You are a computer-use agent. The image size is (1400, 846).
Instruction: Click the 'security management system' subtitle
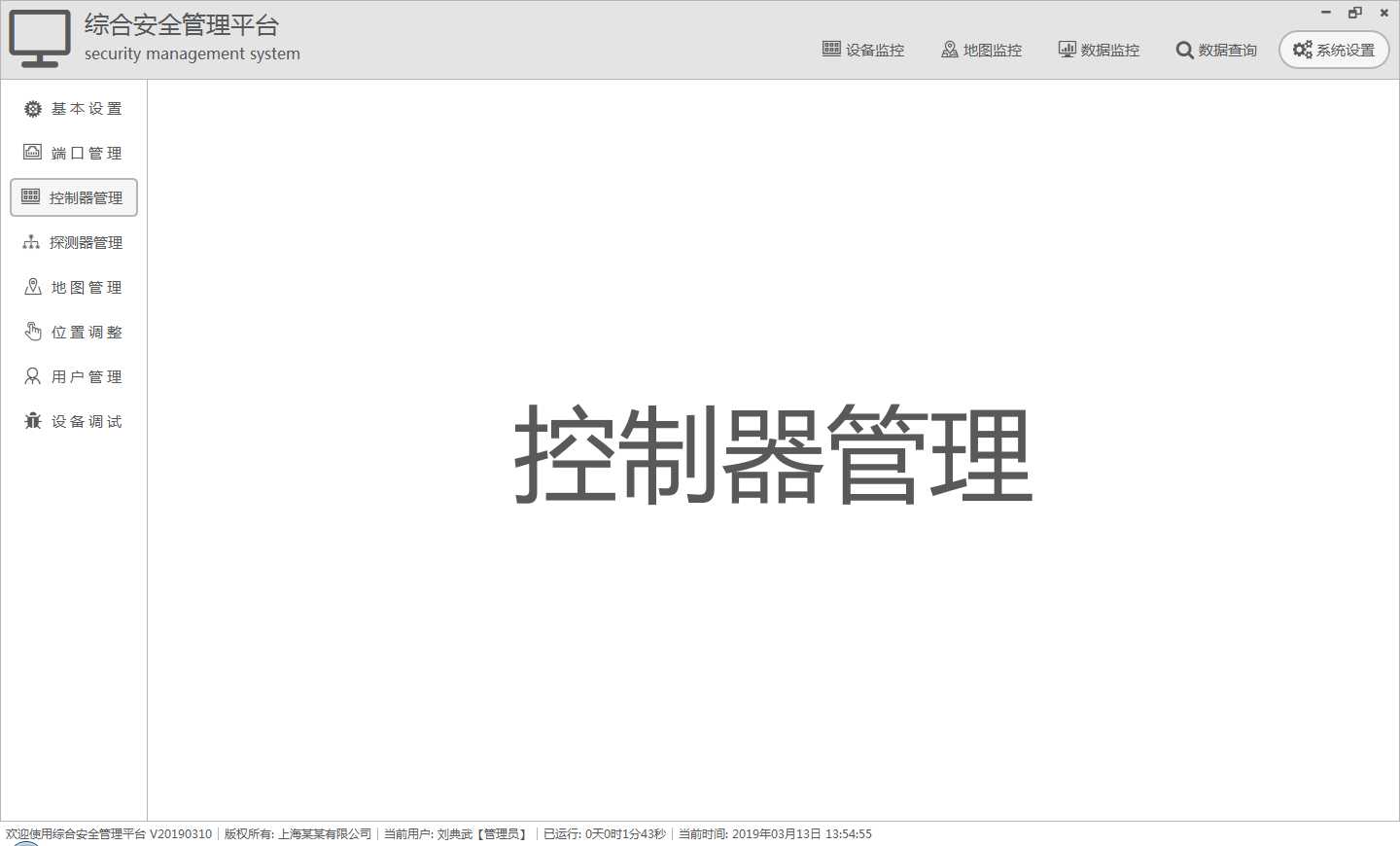pos(192,54)
